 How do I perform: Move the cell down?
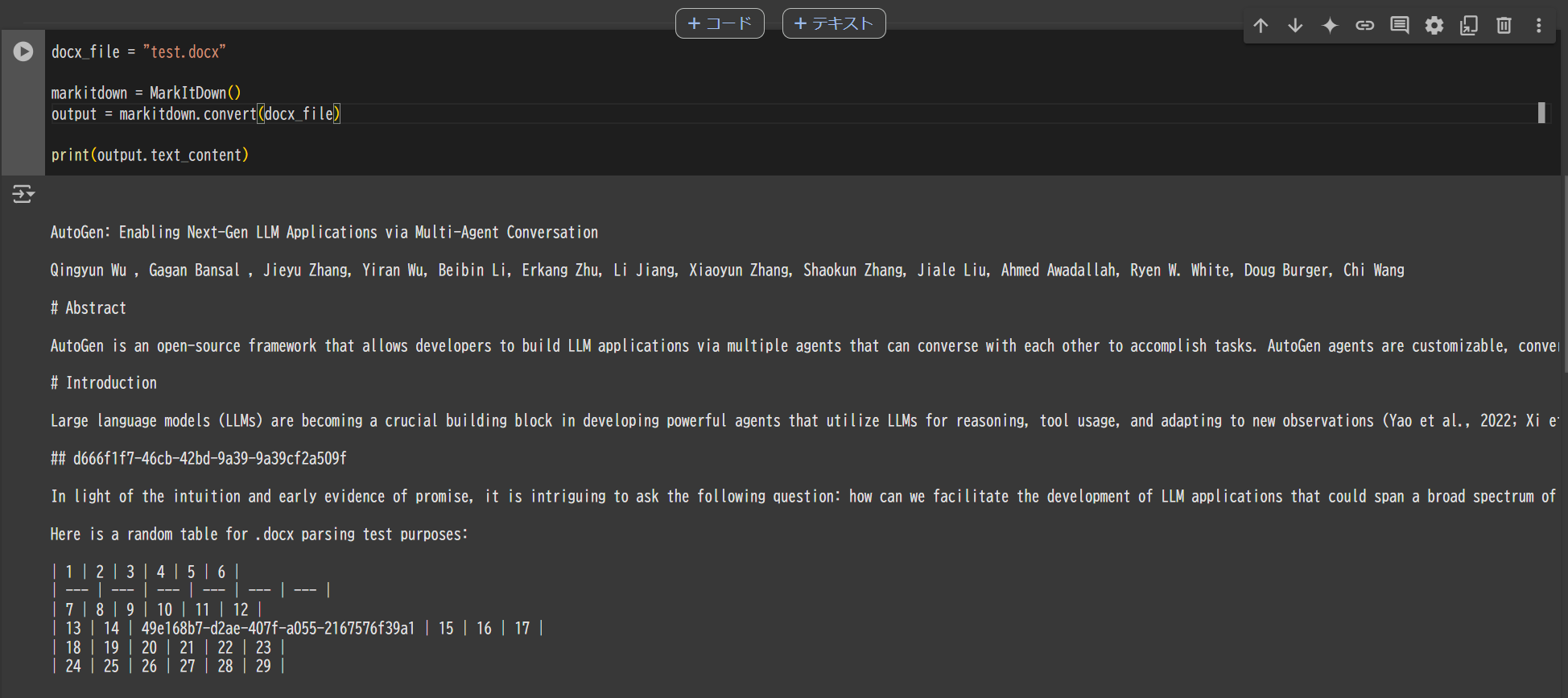(x=1295, y=25)
